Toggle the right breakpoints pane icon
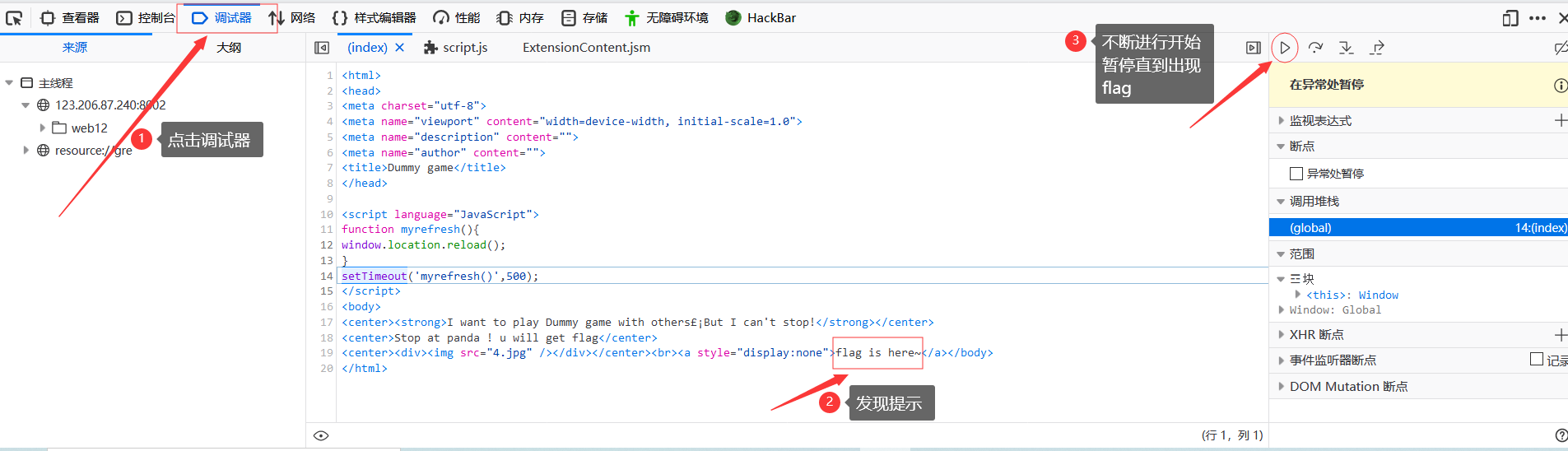The width and height of the screenshot is (1568, 451). point(1253,48)
